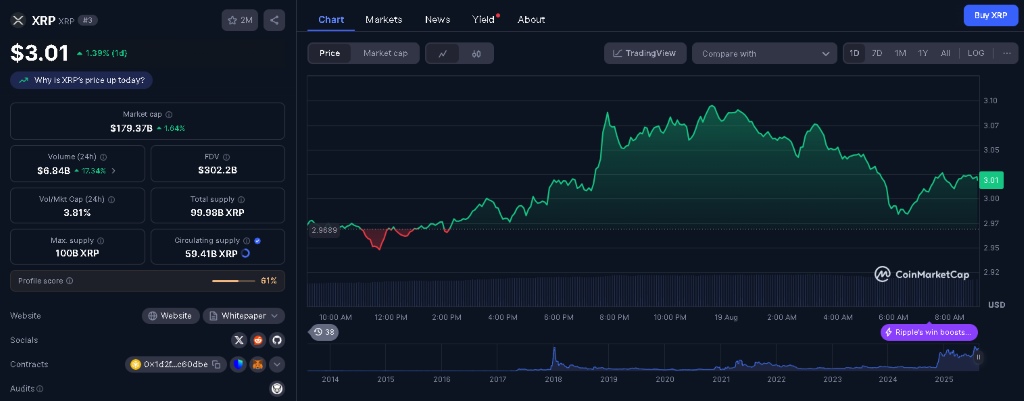Copy the 0x1d2f contract address
The width and height of the screenshot is (1024, 401).
point(216,364)
